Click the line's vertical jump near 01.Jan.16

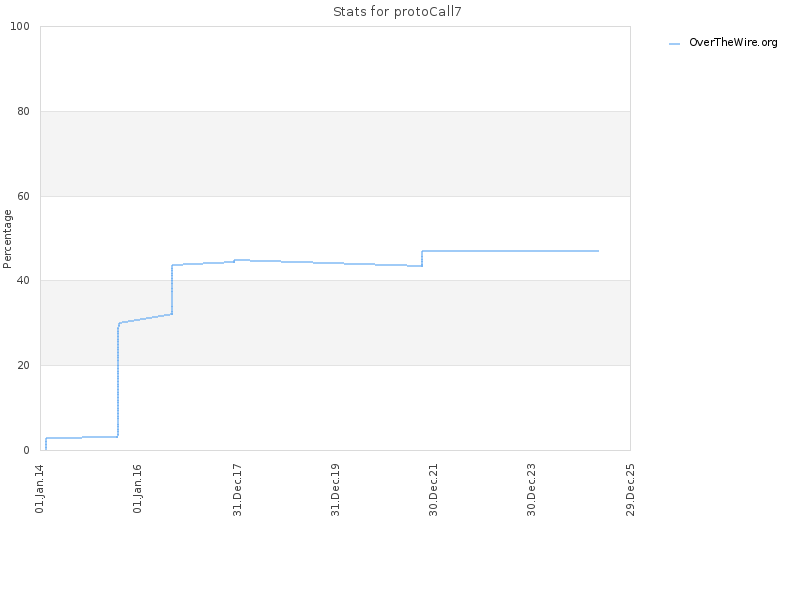click(x=118, y=380)
